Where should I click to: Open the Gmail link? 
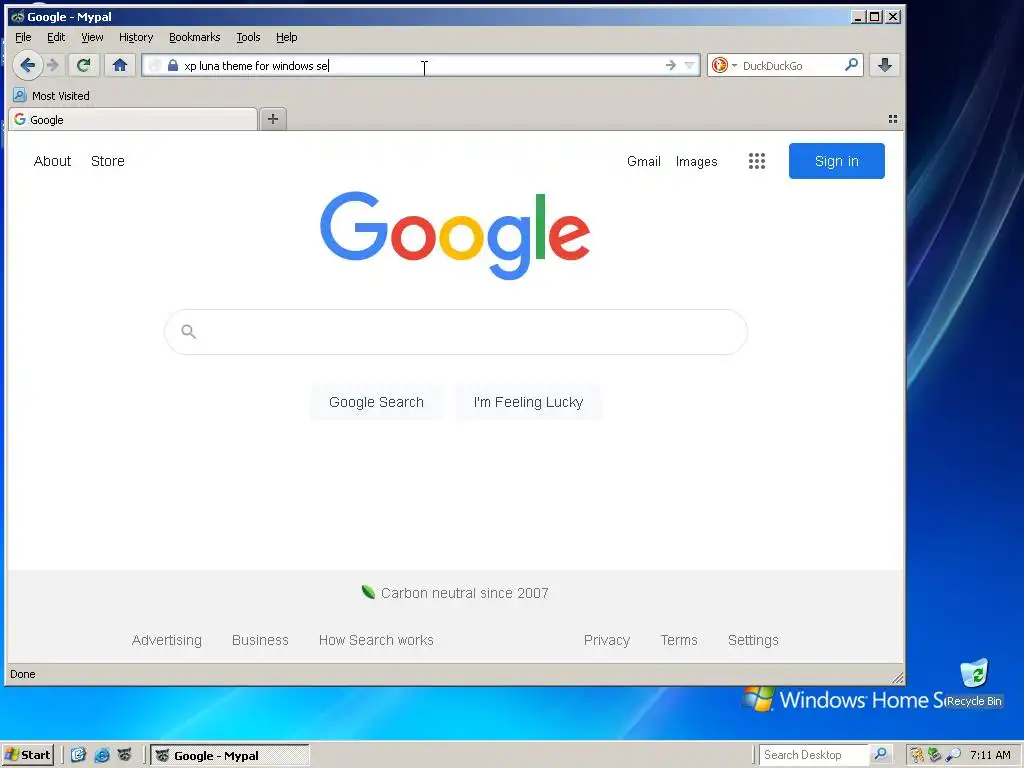pos(644,161)
